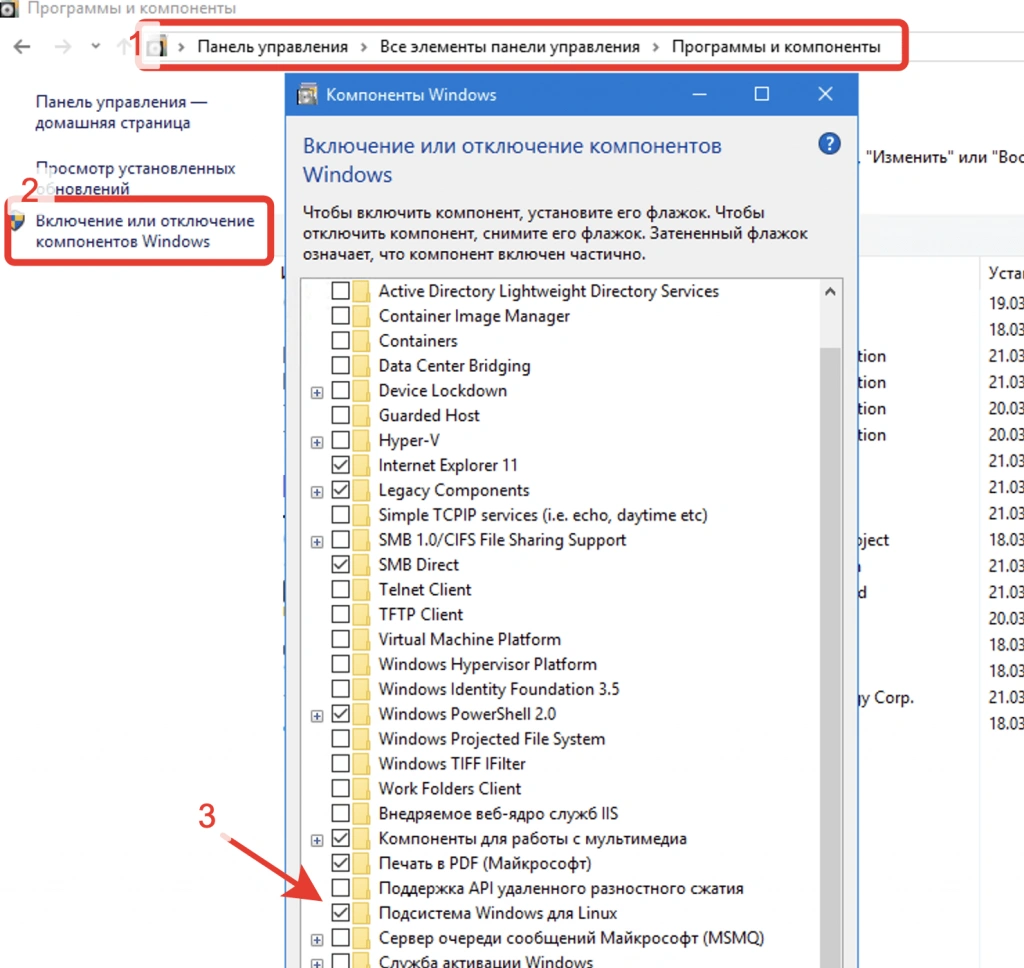Enable Active Directory Lightweight Directory Services checkbox
This screenshot has height=968, width=1024.
tap(340, 291)
